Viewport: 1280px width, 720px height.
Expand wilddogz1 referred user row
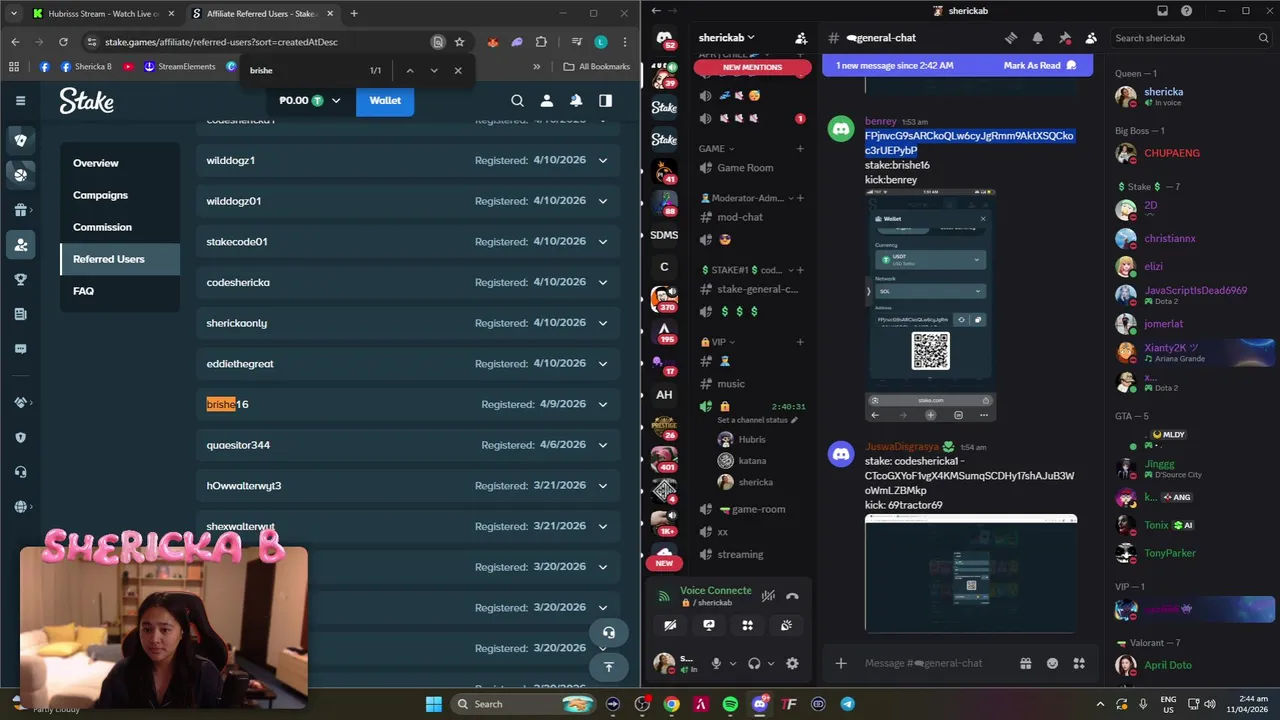pyautogui.click(x=602, y=160)
